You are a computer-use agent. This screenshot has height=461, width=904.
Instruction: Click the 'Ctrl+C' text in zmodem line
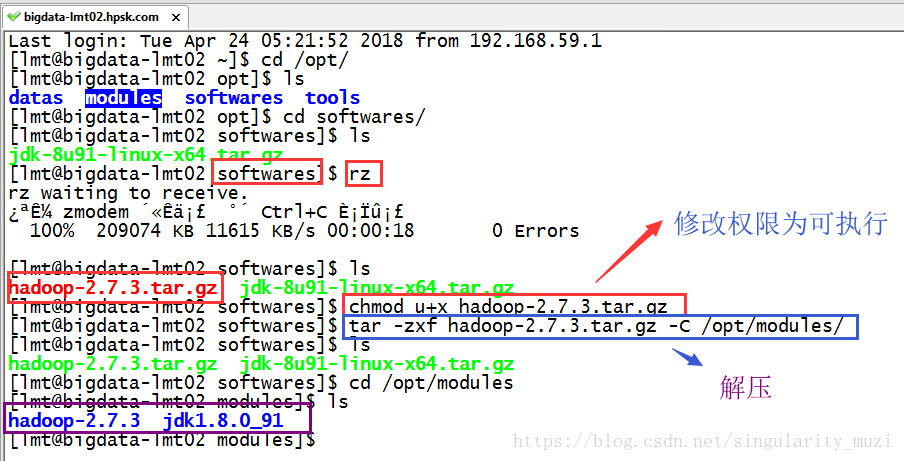pos(293,212)
